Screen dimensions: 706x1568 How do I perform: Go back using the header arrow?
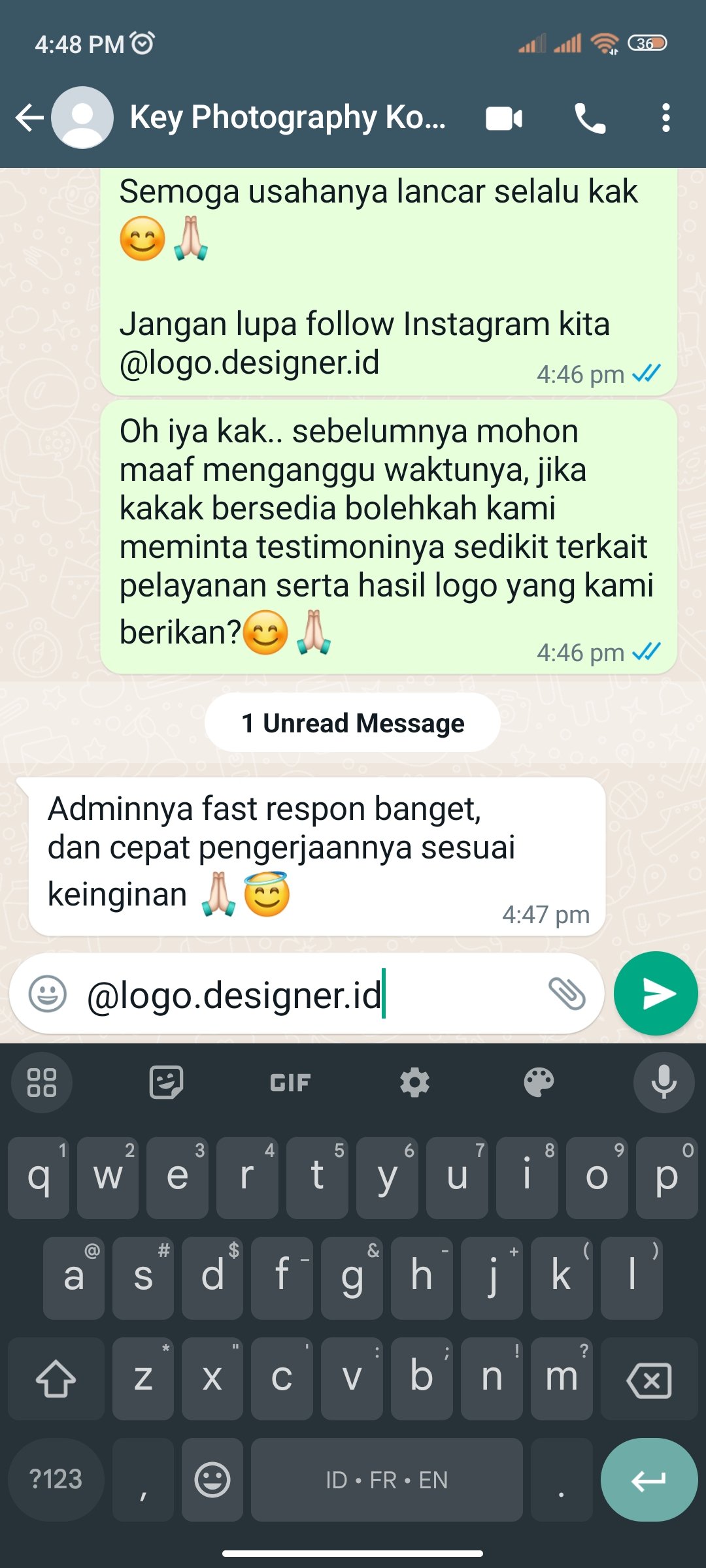[29, 118]
